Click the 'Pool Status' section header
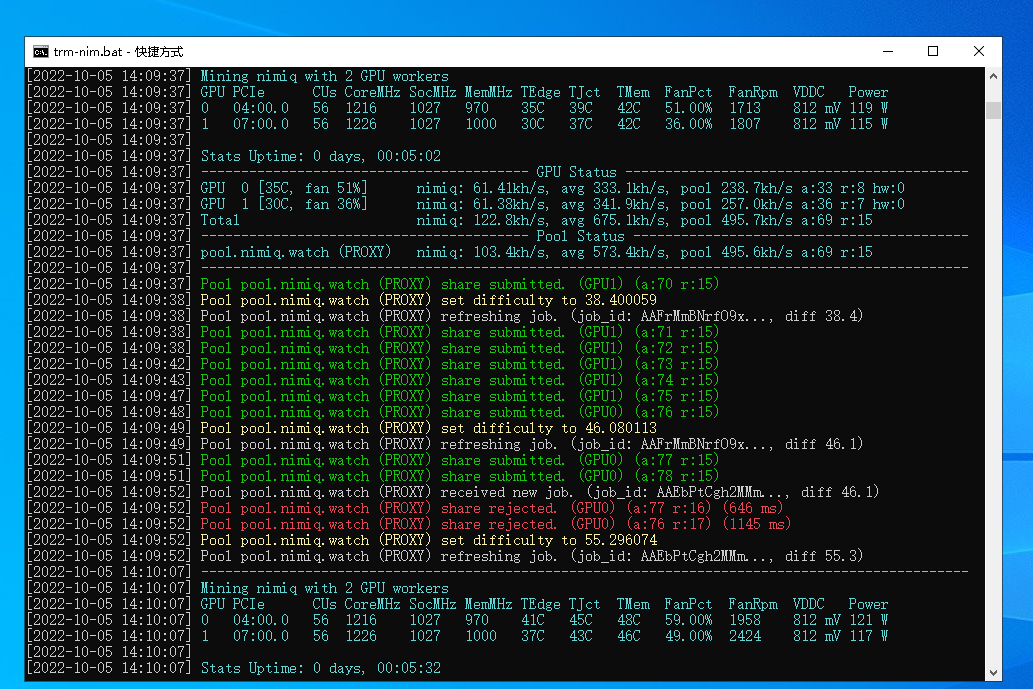The image size is (1033, 689). click(x=580, y=236)
